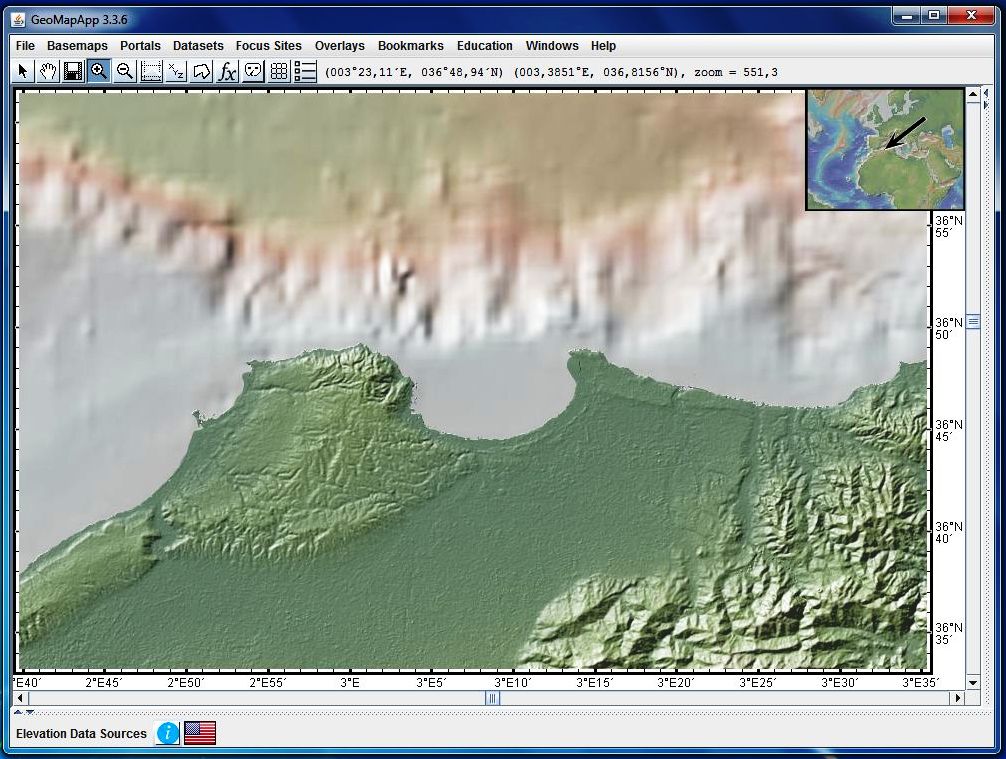Click the overview map inset thumbnail
This screenshot has height=759, width=1006.
click(x=886, y=149)
